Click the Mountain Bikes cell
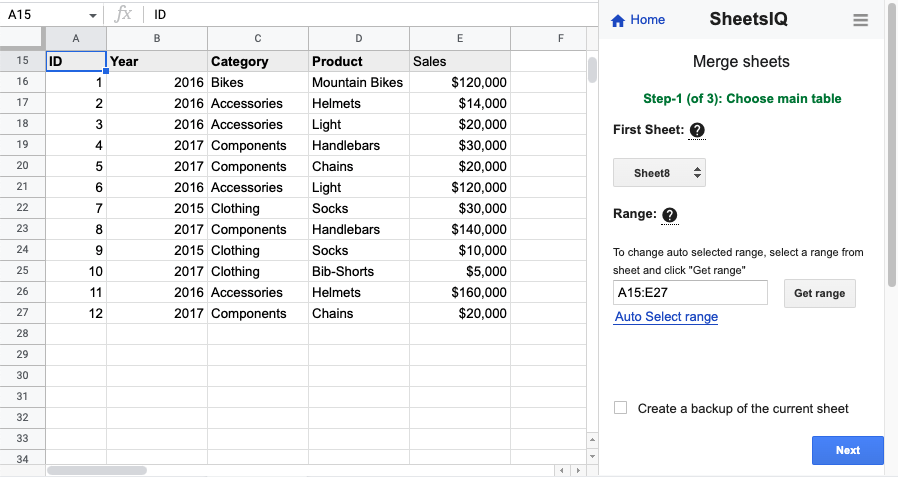898x477 pixels. [359, 82]
